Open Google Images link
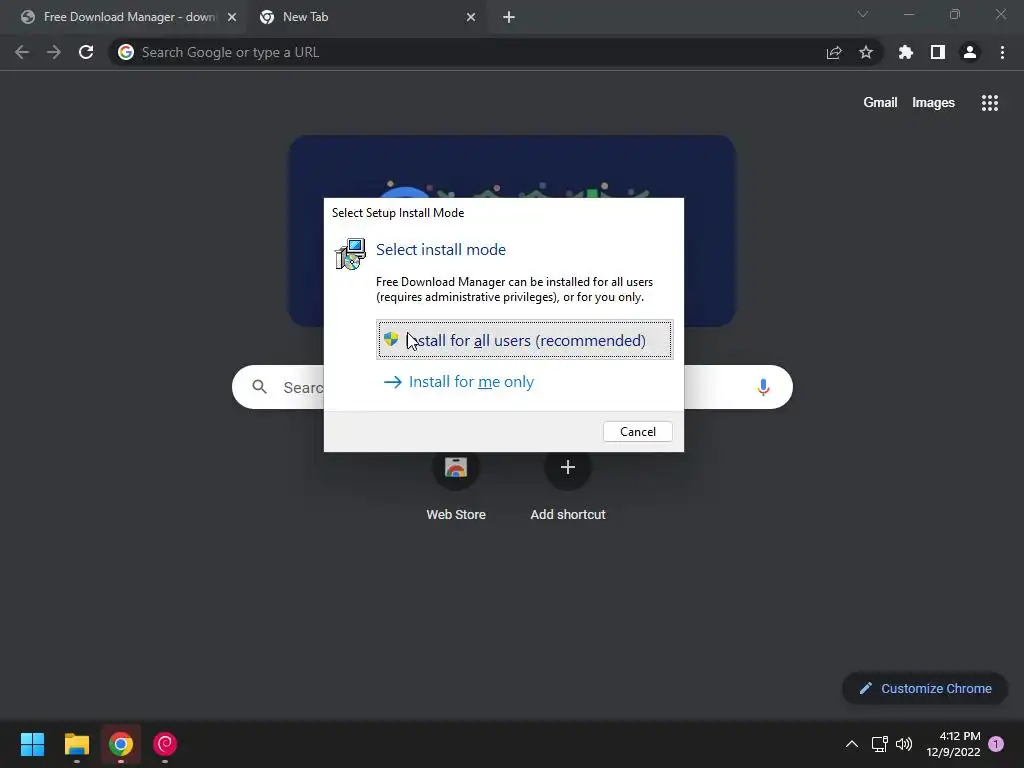This screenshot has height=768, width=1024. click(x=933, y=103)
